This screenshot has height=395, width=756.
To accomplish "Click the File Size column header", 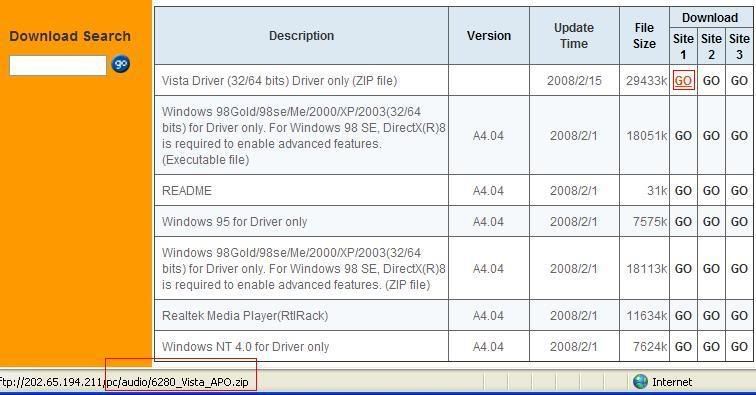I will pyautogui.click(x=644, y=36).
